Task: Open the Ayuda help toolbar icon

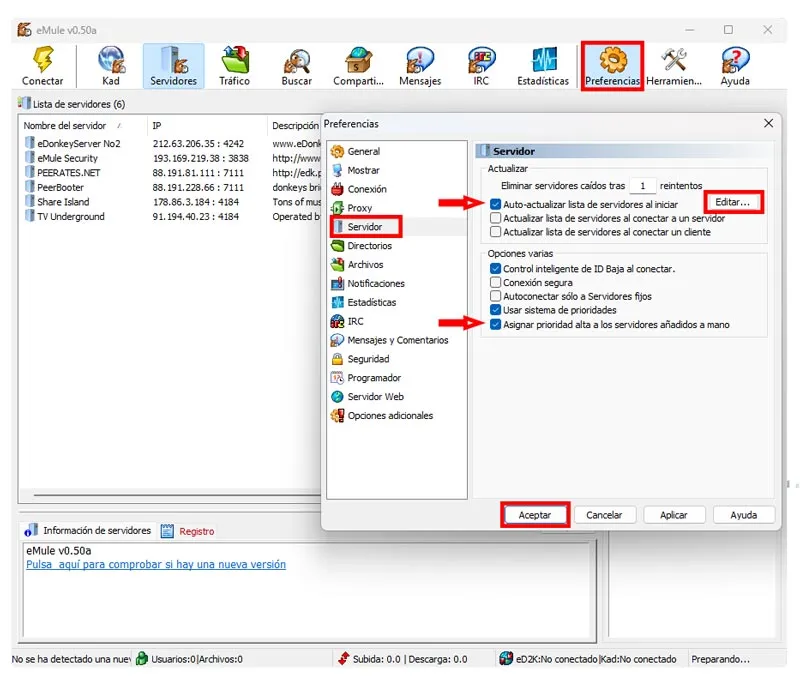Action: click(x=735, y=66)
